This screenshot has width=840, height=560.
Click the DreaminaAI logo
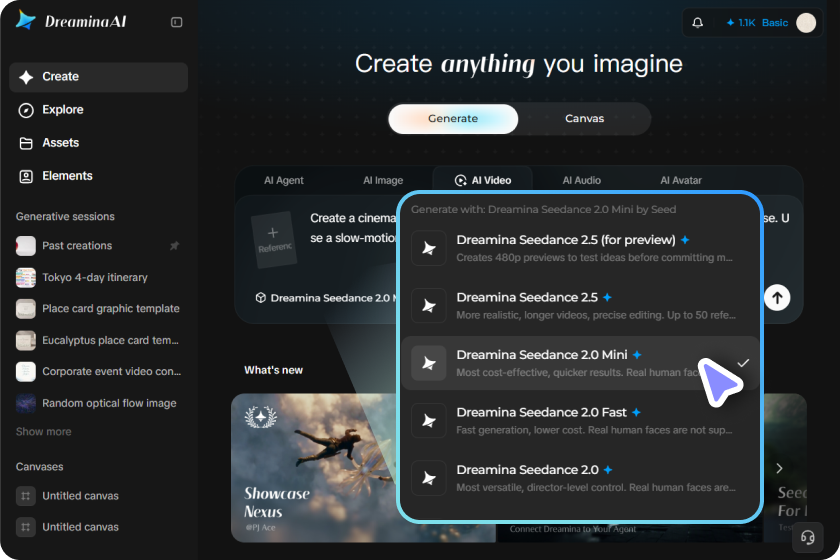(x=71, y=21)
